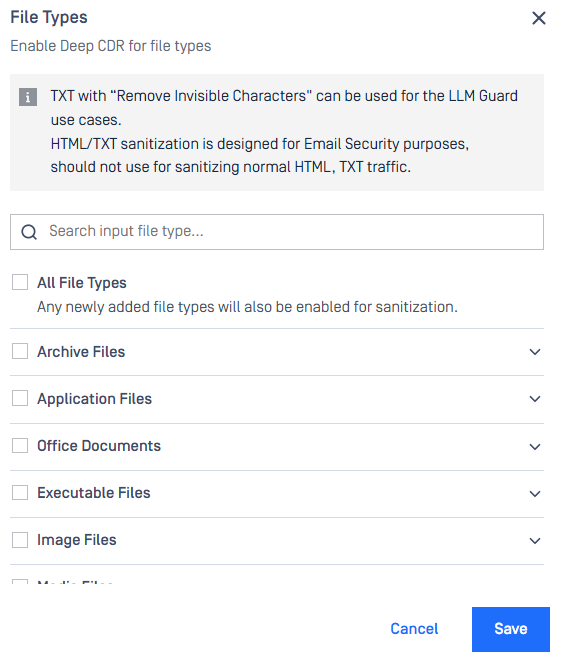Tick the Application Files checkbox
Image resolution: width=562 pixels, height=661 pixels.
(x=20, y=398)
